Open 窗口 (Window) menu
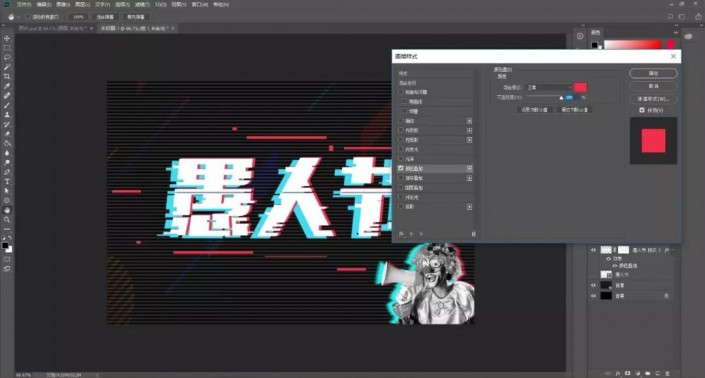The image size is (705, 378). (x=200, y=4)
